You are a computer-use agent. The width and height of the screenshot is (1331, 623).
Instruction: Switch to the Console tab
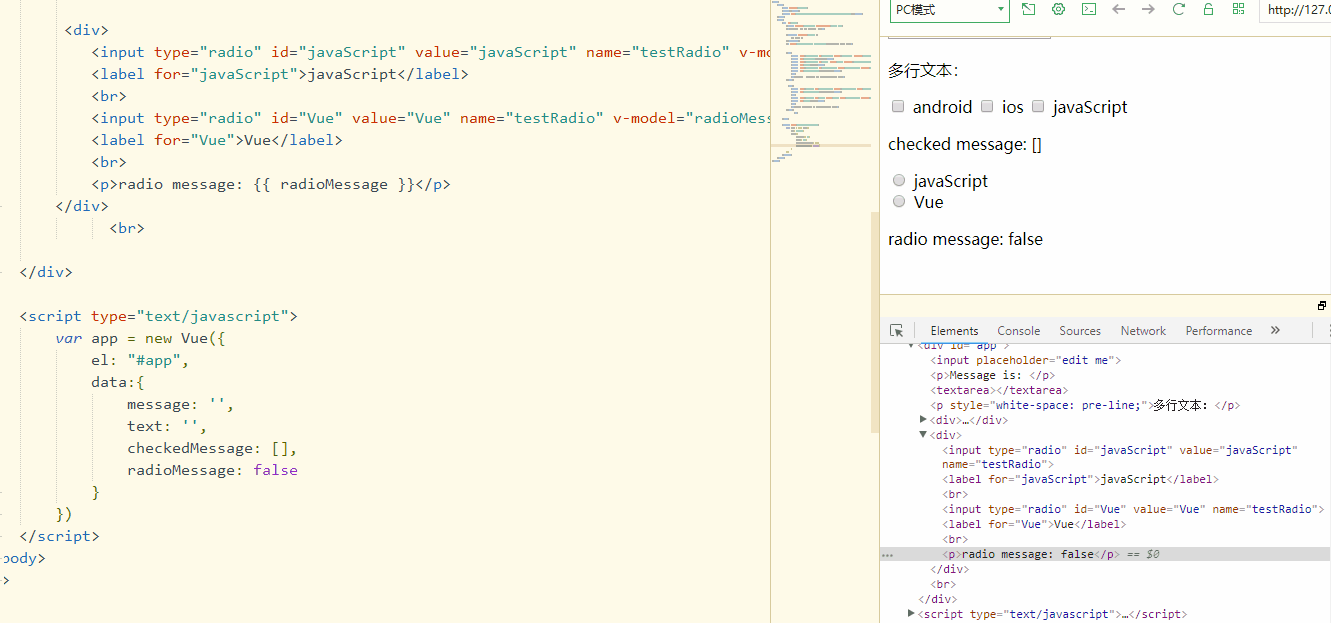coord(1018,331)
